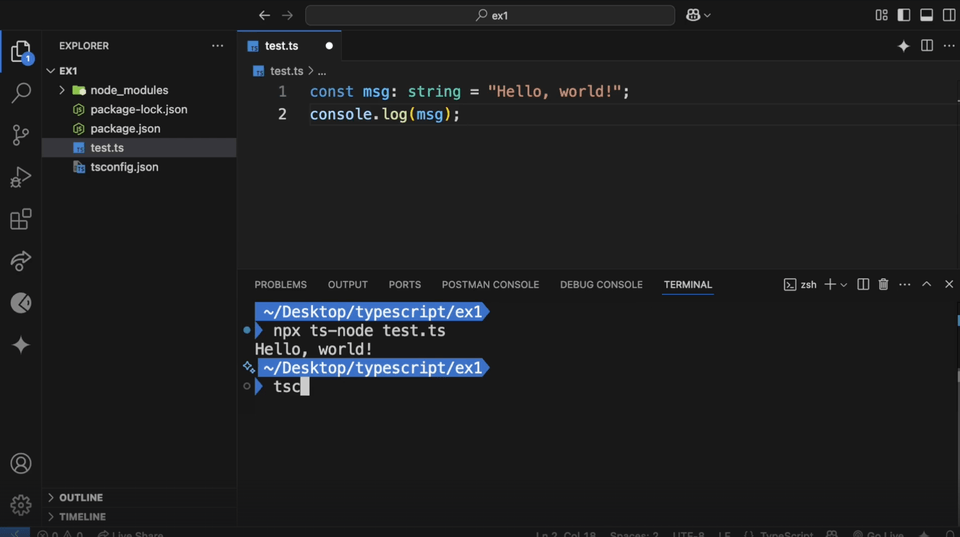Viewport: 960px width, 537px height.
Task: Open the Live Share view
Action: click(x=21, y=261)
